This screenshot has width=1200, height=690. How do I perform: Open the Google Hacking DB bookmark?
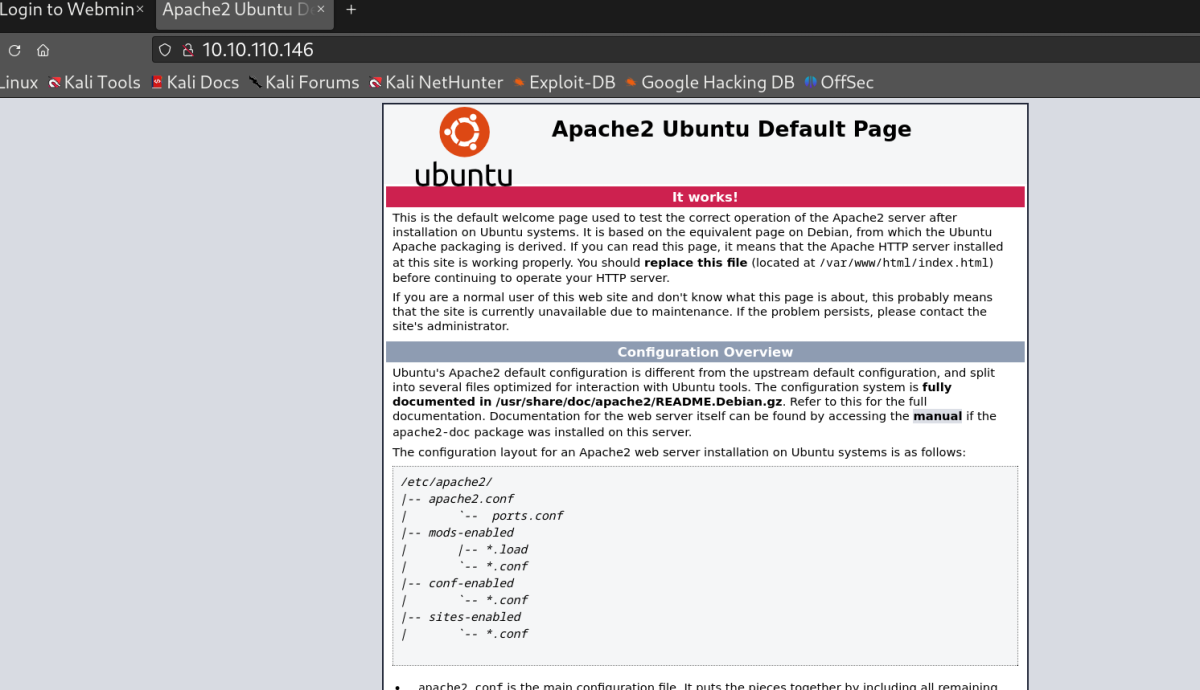[x=709, y=83]
